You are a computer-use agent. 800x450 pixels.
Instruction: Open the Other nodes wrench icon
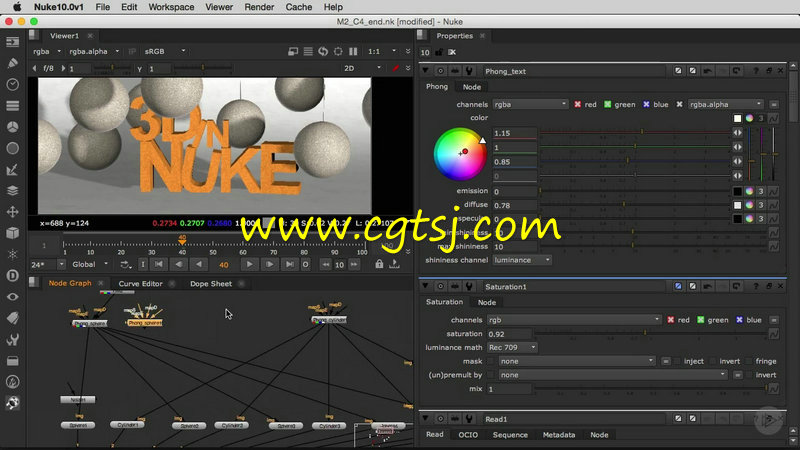13,339
